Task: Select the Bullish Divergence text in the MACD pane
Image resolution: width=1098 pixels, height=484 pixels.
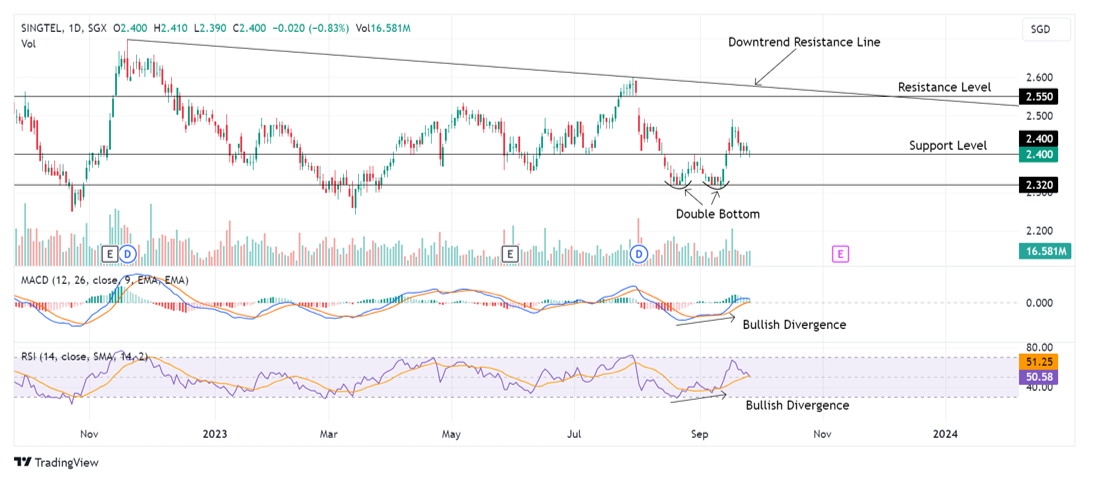Action: coord(794,325)
